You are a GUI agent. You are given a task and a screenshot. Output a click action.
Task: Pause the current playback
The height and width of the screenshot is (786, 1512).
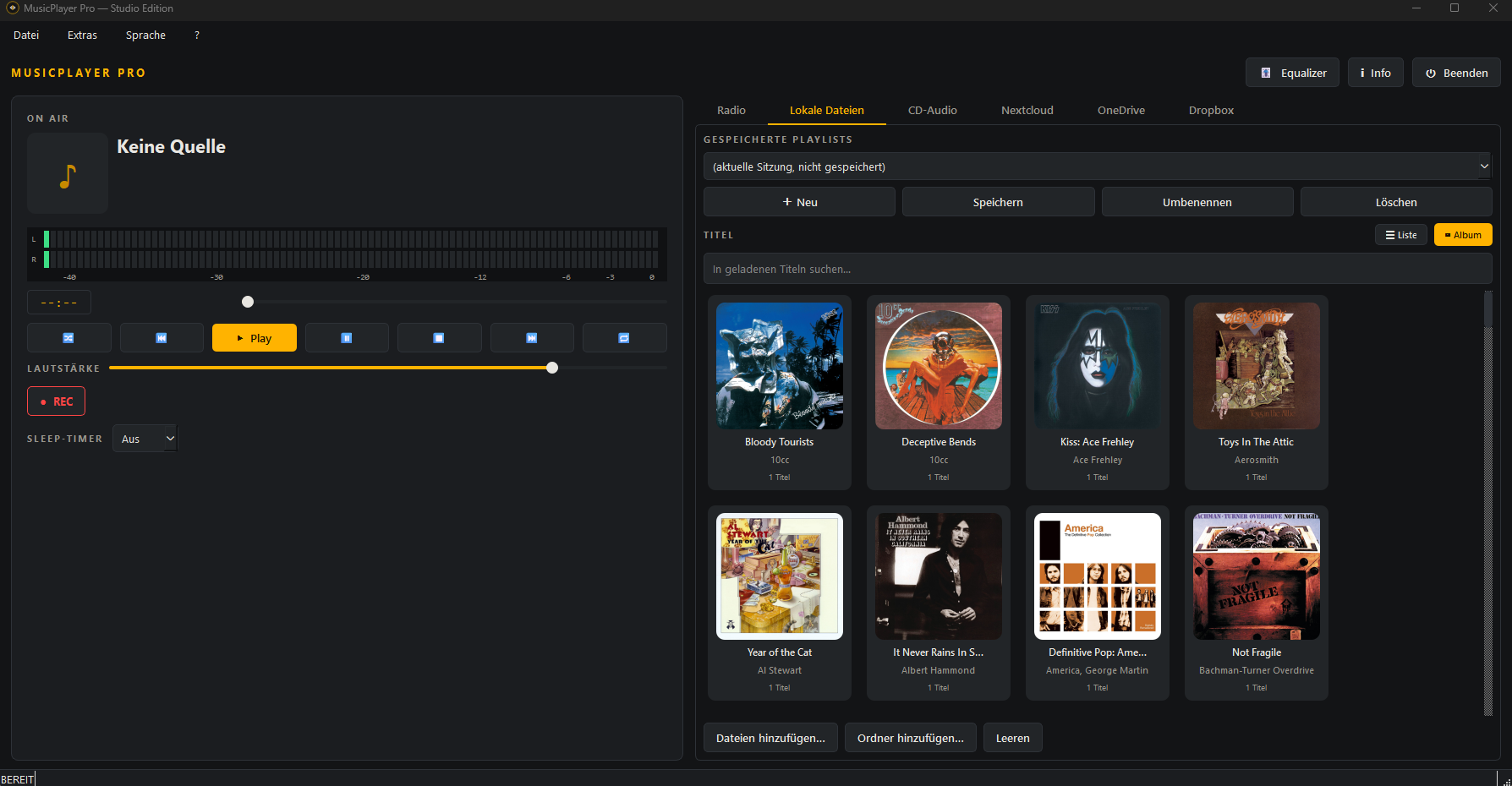click(x=347, y=338)
